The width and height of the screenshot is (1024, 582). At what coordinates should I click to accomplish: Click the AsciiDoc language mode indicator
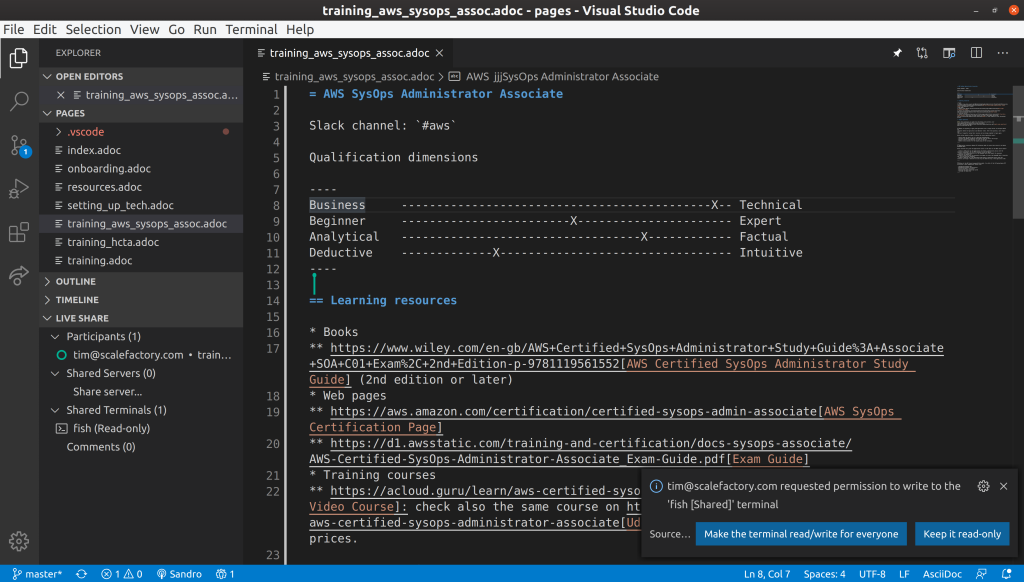942,574
